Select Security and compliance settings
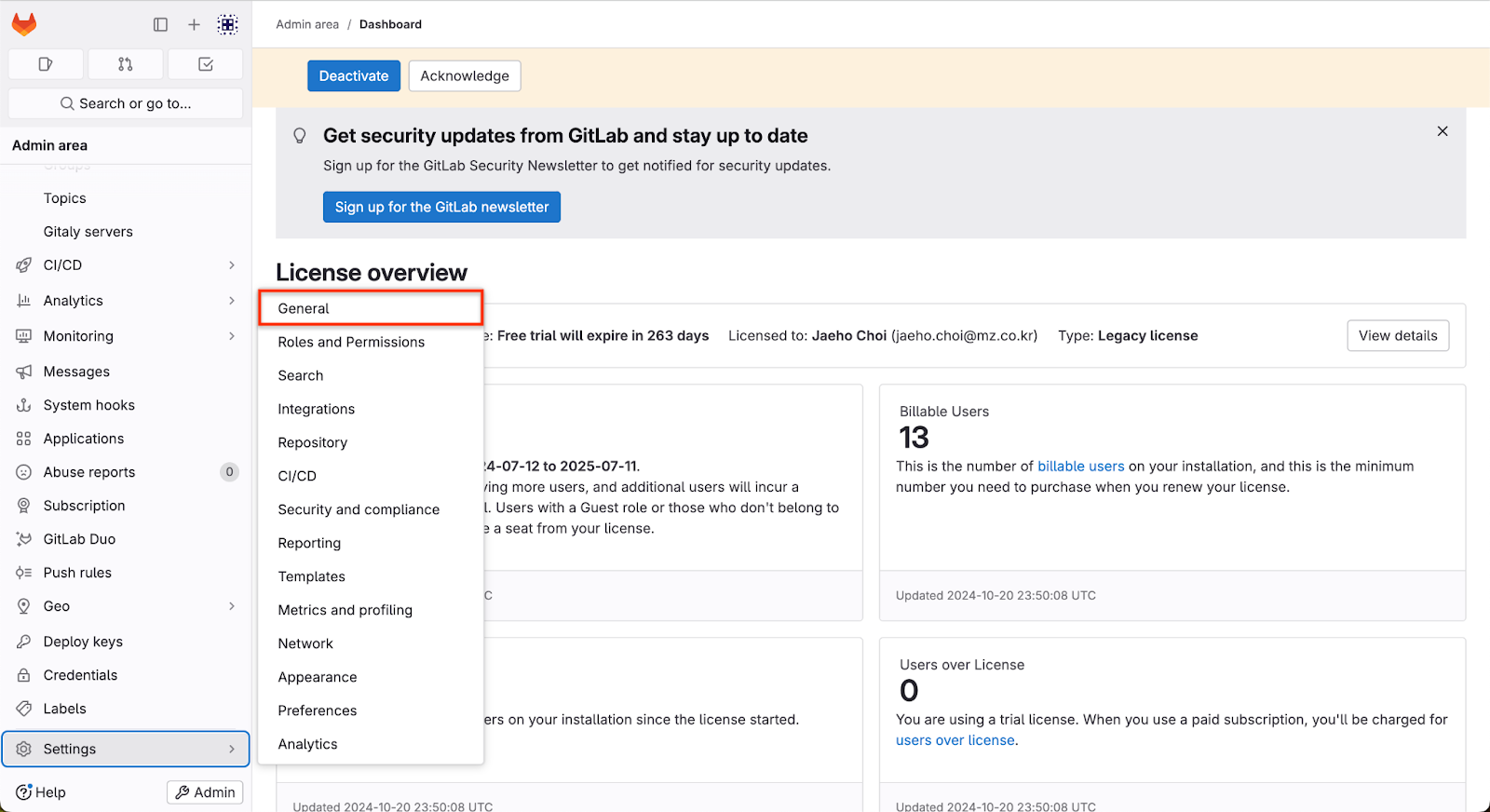Image resolution: width=1490 pixels, height=812 pixels. click(x=371, y=509)
